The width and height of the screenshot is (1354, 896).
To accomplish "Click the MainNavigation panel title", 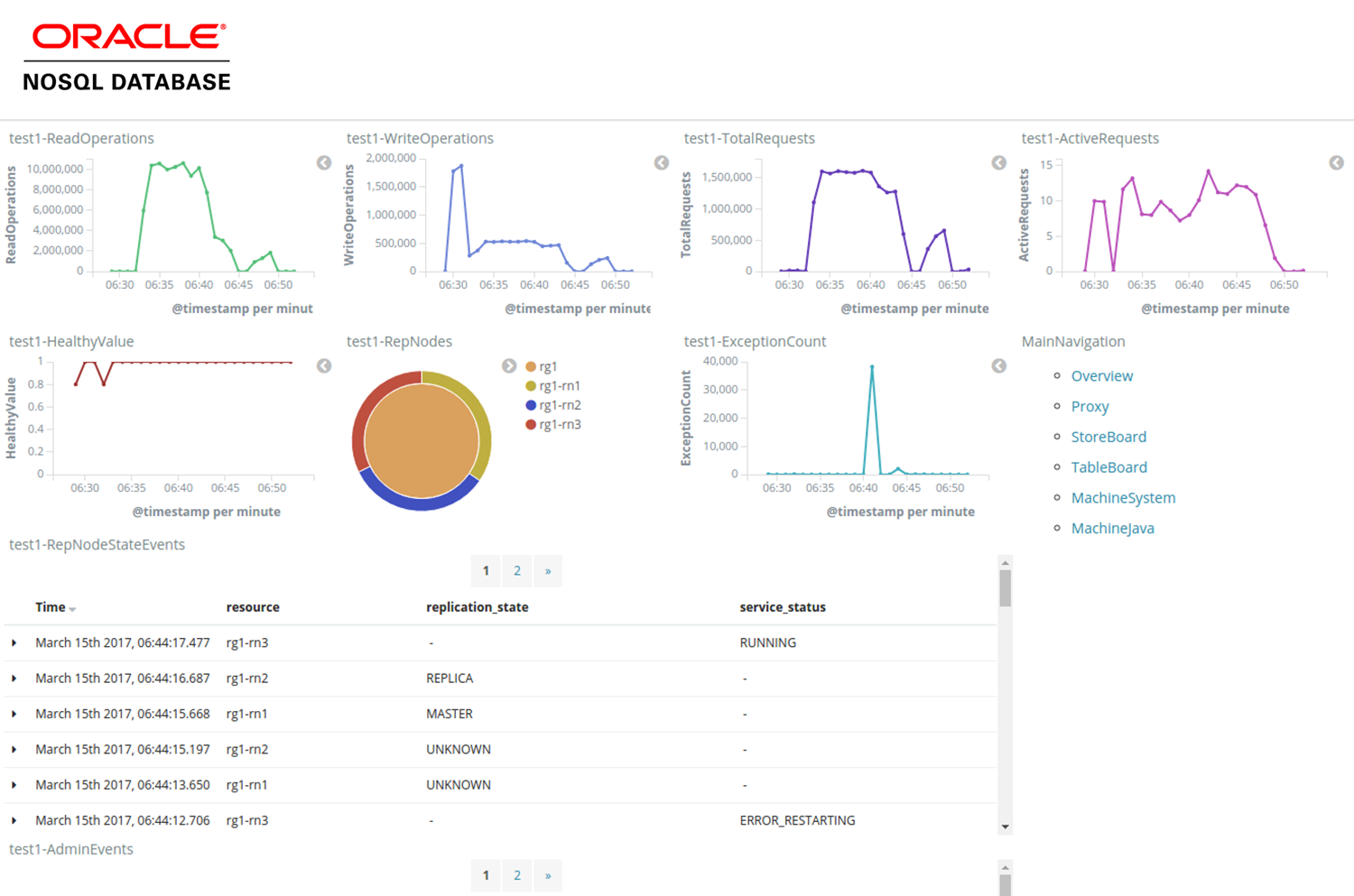I will pyautogui.click(x=1073, y=341).
